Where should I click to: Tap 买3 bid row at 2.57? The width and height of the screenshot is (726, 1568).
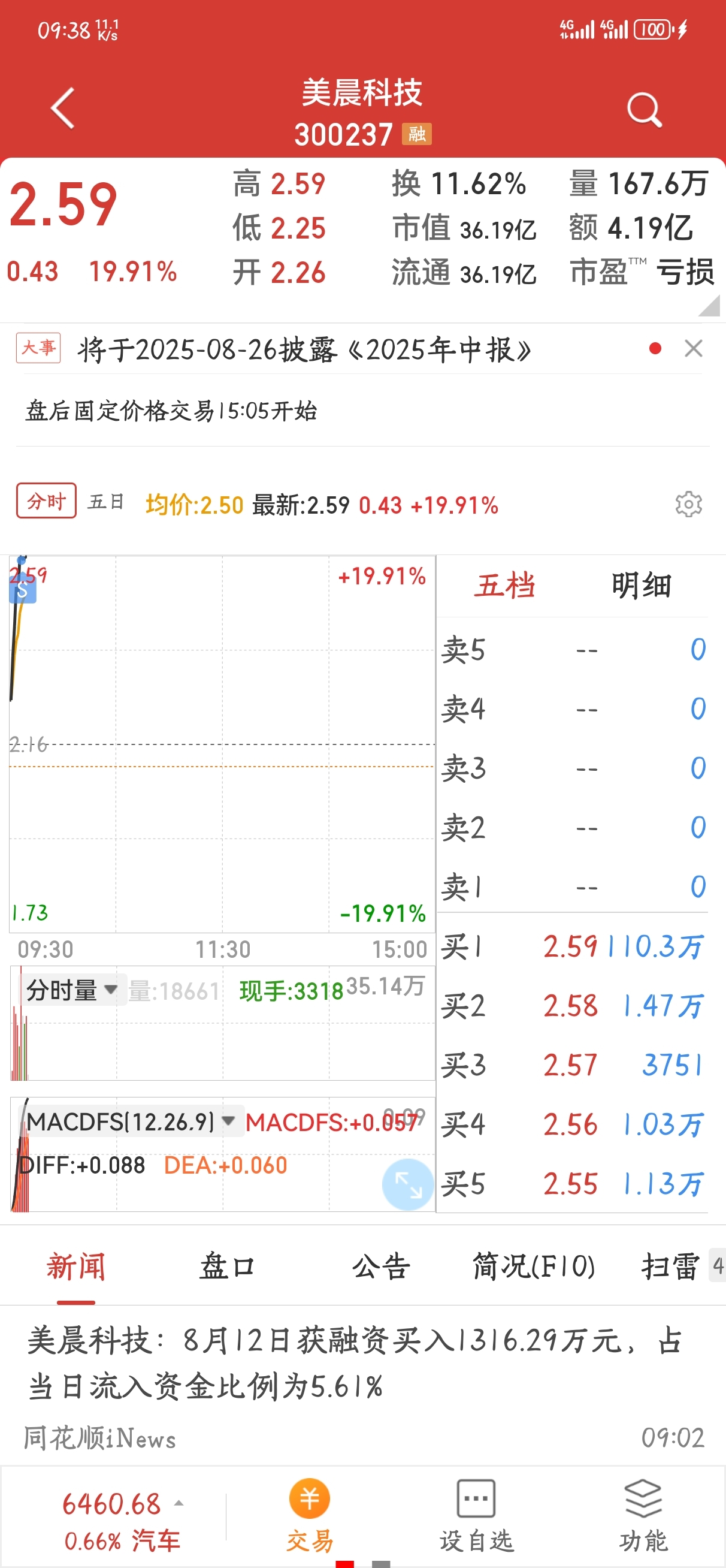tap(572, 1065)
